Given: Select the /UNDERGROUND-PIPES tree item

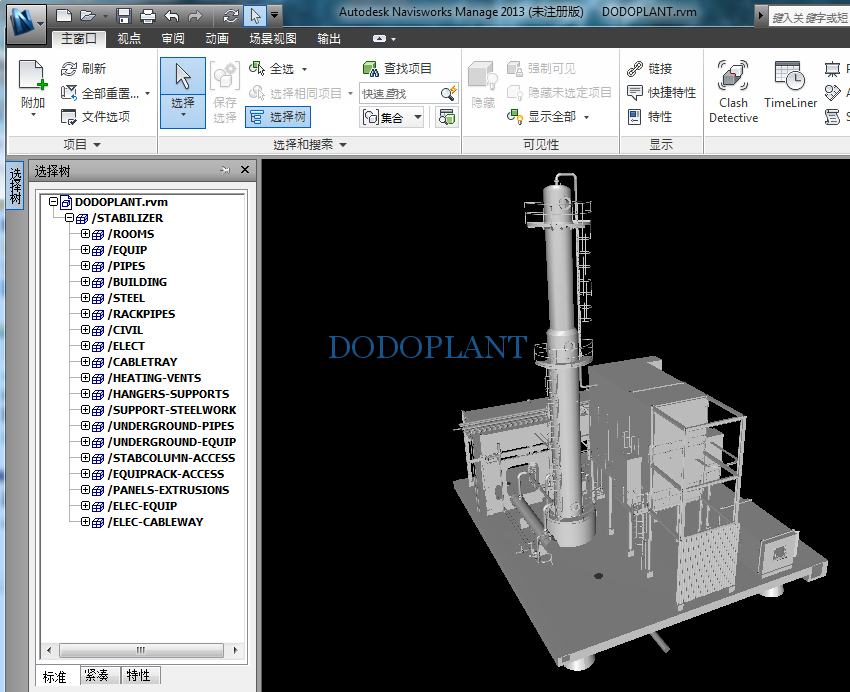Looking at the screenshot, I should coord(171,426).
